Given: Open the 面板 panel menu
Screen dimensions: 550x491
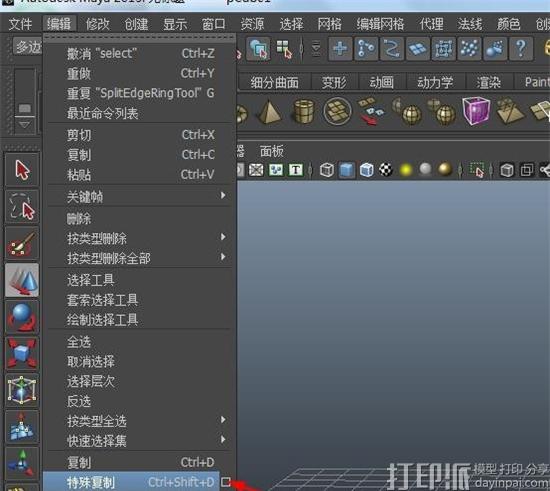Looking at the screenshot, I should click(271, 151).
